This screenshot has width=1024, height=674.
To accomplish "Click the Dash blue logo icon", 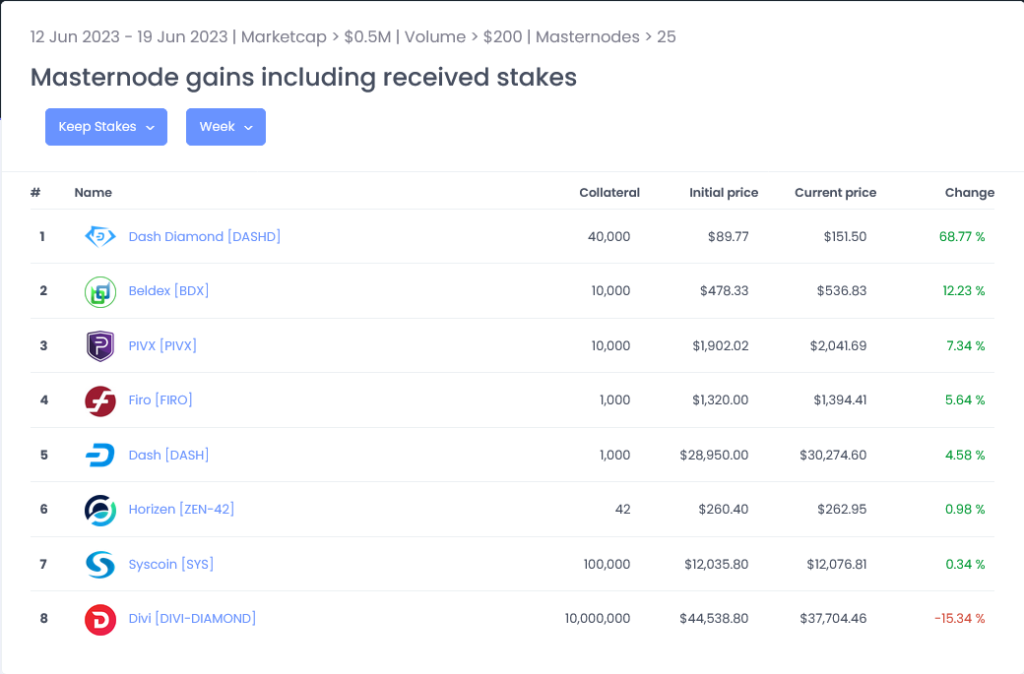I will [100, 455].
